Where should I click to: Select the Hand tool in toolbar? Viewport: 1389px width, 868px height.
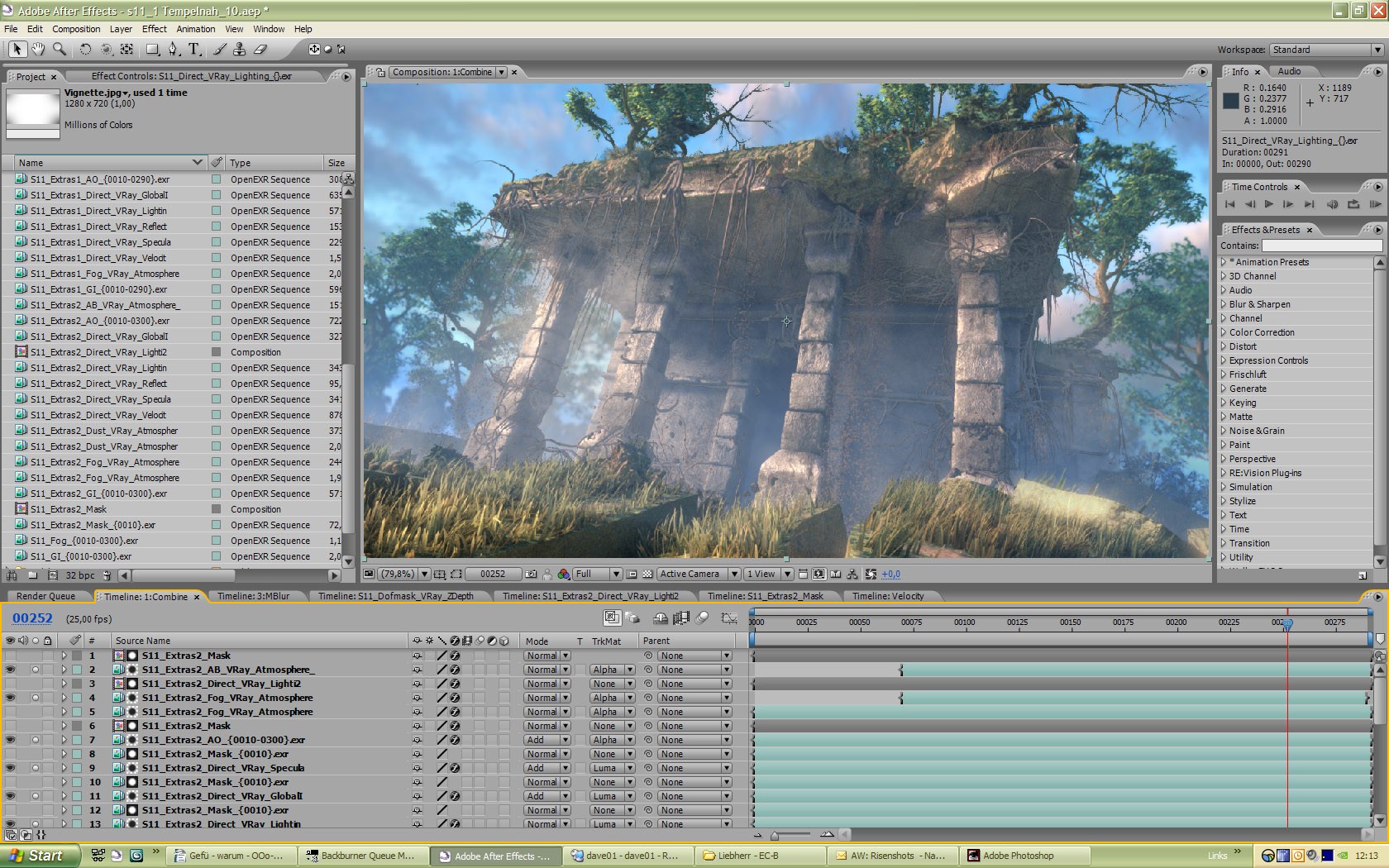click(38, 50)
